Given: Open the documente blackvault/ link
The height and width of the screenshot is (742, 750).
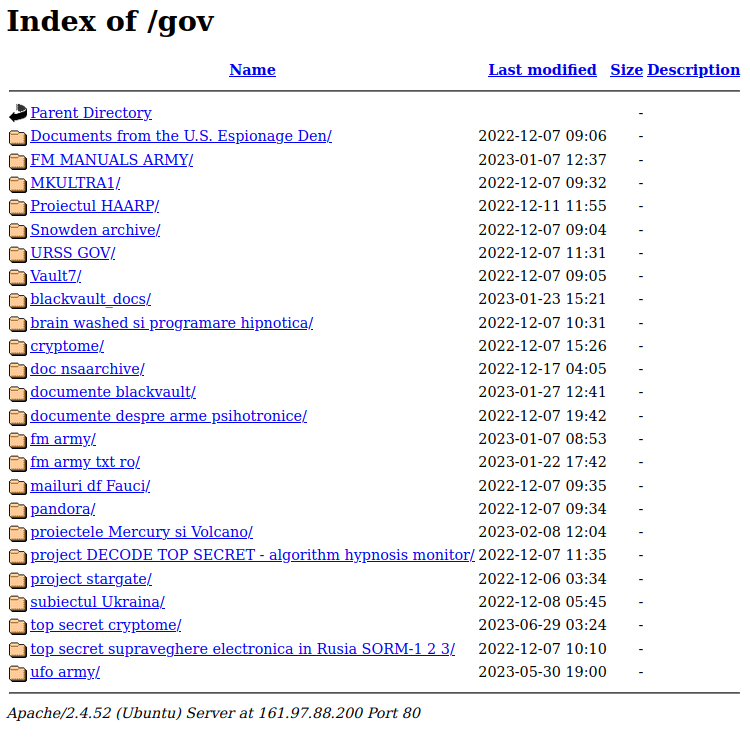Looking at the screenshot, I should click(113, 392).
